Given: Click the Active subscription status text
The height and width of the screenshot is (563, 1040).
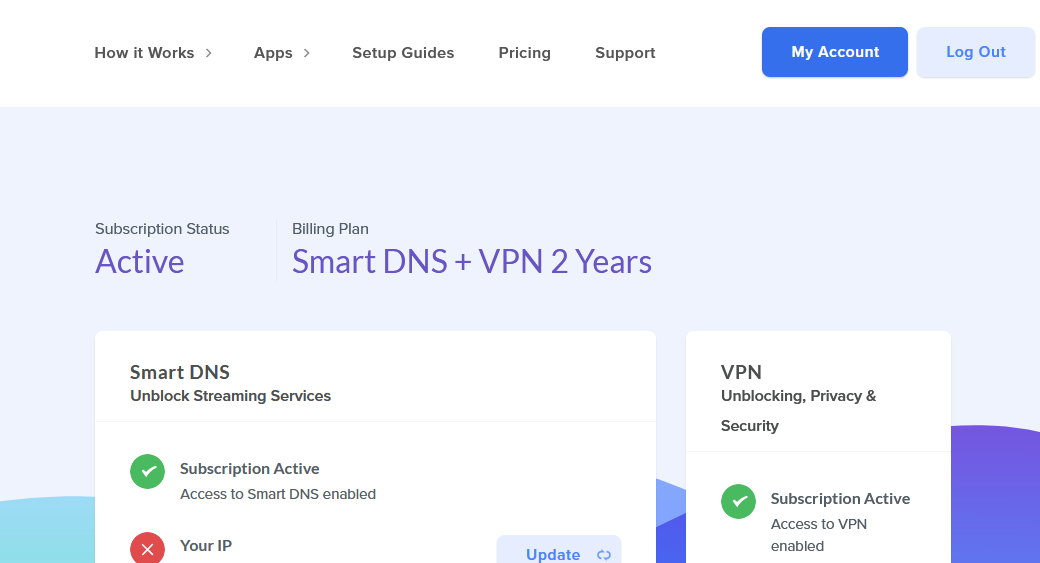Looking at the screenshot, I should 139,262.
